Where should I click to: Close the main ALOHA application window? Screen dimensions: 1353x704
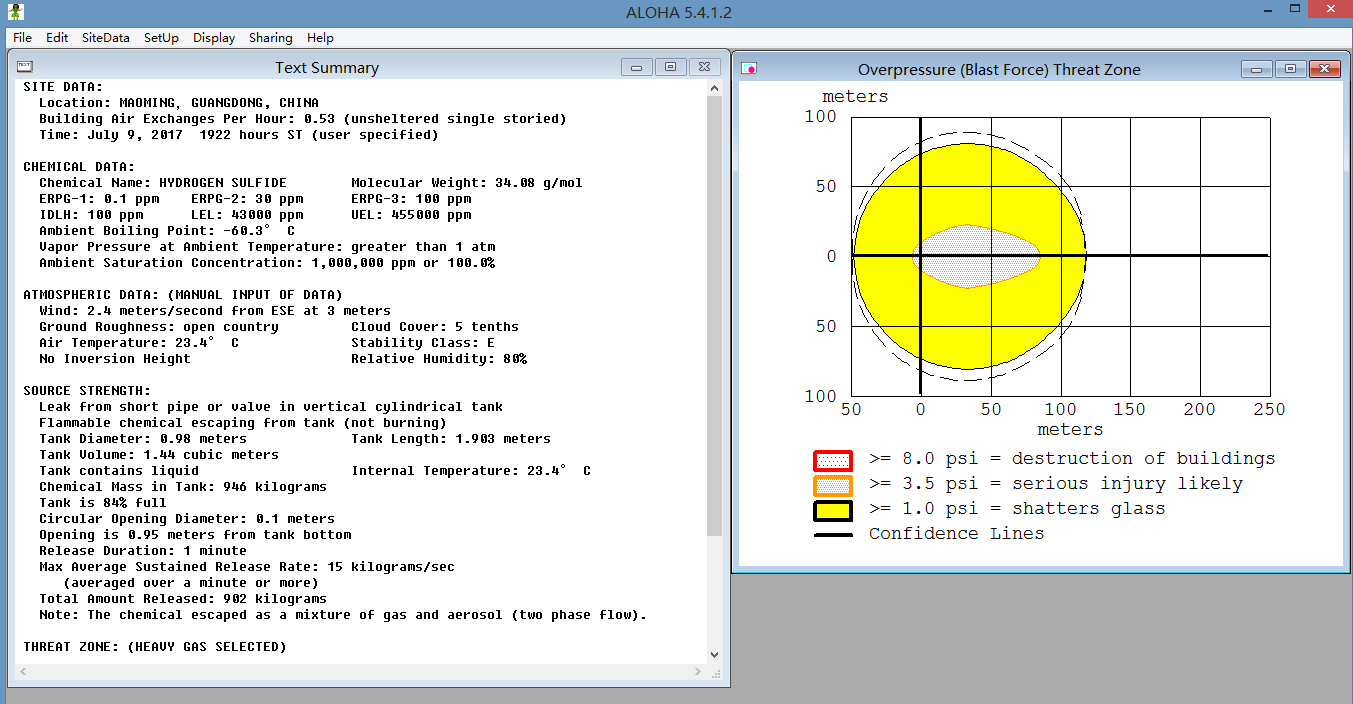point(1330,10)
